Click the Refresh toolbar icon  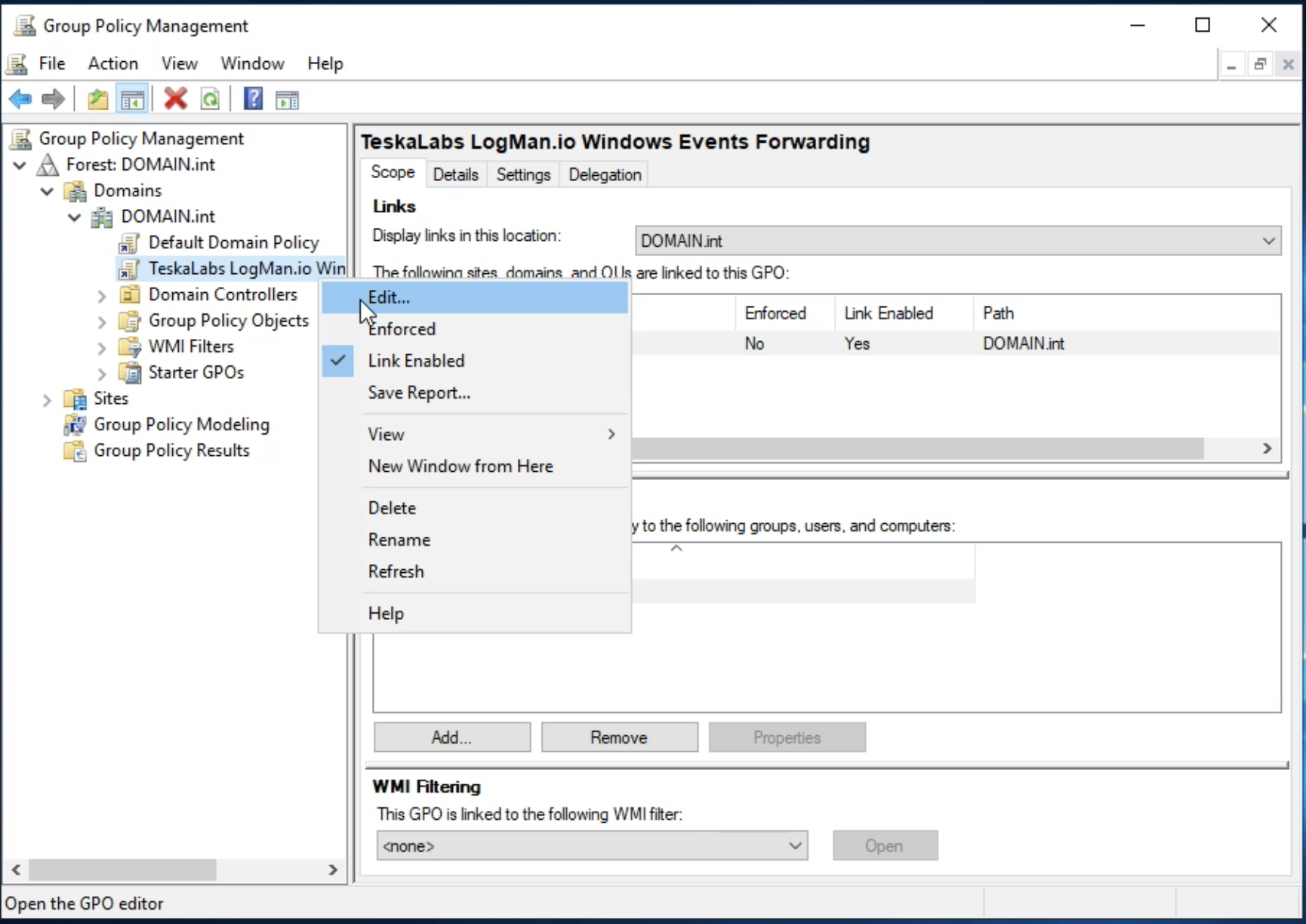(x=211, y=99)
